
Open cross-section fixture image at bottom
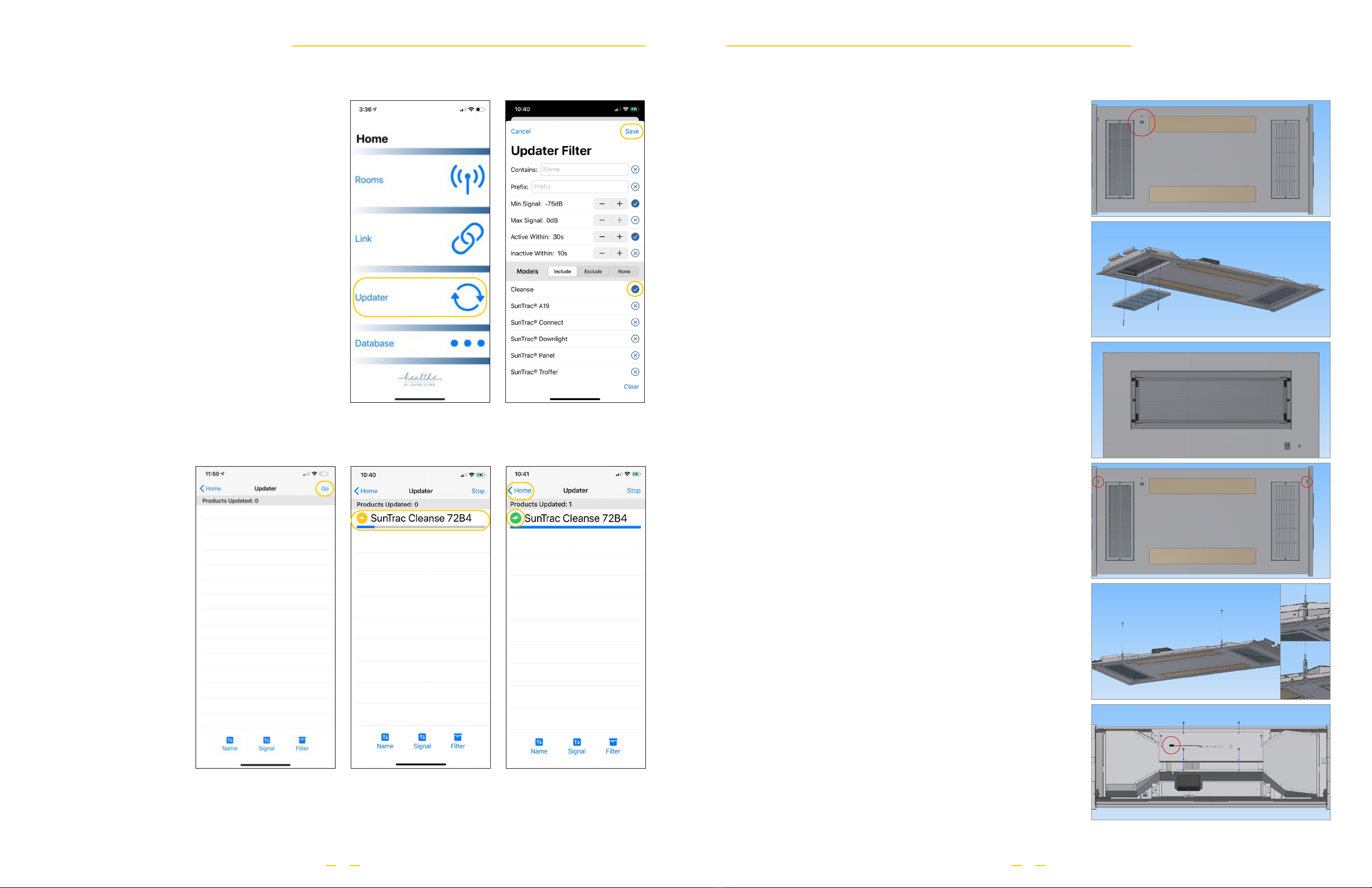(1210, 763)
